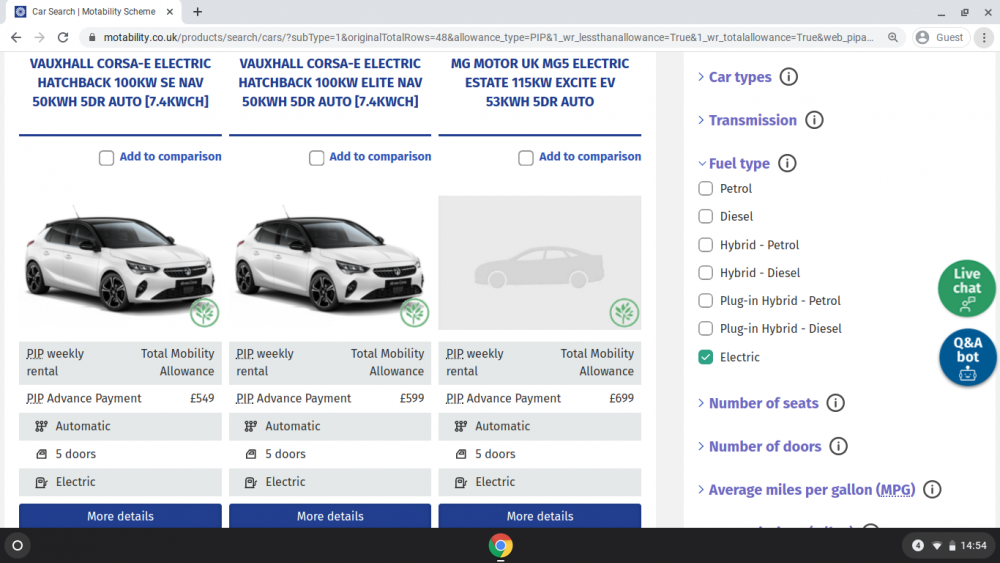Click the browser forward arrow
1000x563 pixels.
click(x=40, y=38)
